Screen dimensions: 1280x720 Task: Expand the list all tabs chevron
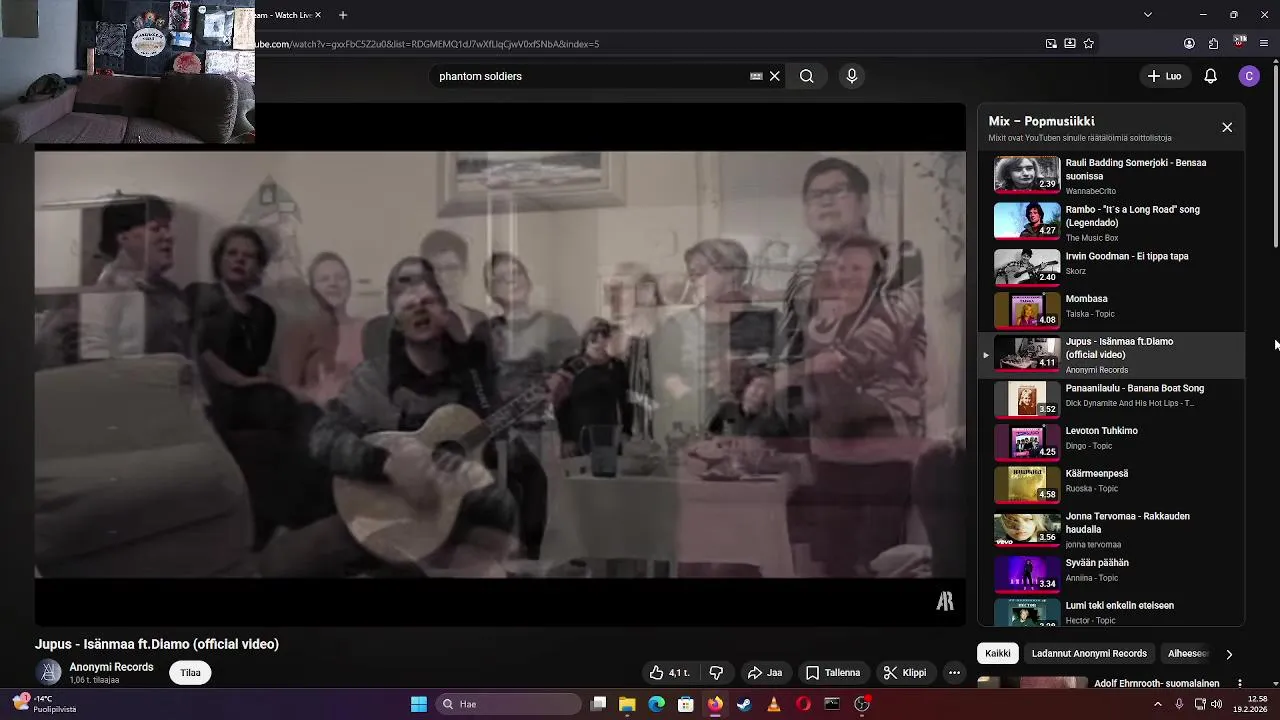1147,15
